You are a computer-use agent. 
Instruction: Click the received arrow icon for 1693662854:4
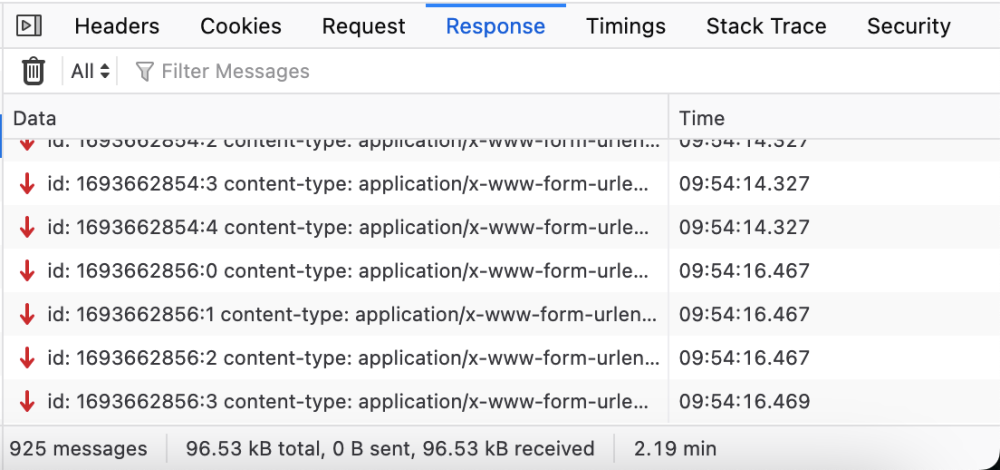(27, 227)
